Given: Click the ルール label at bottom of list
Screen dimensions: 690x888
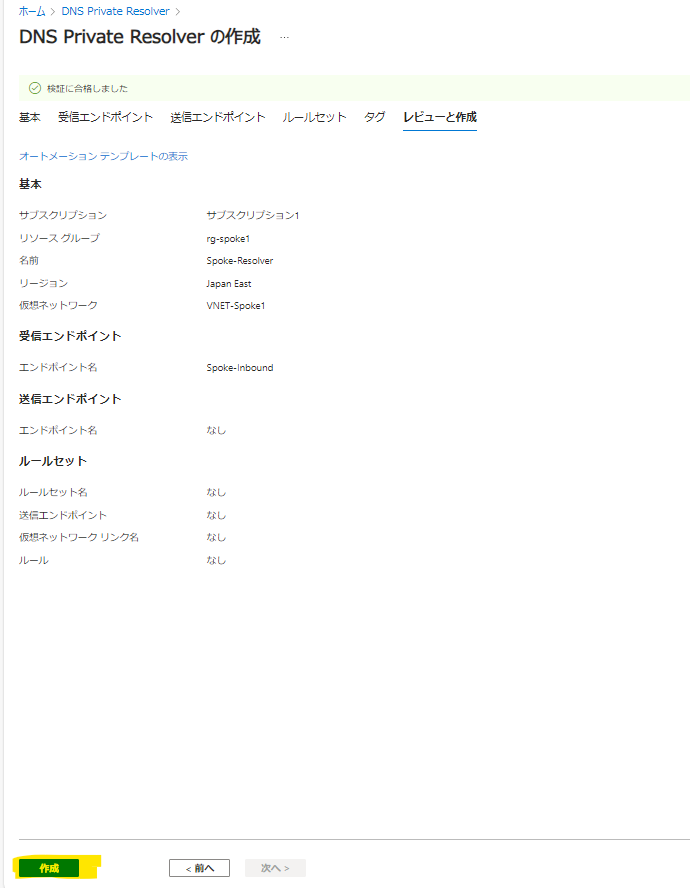Looking at the screenshot, I should [33, 560].
